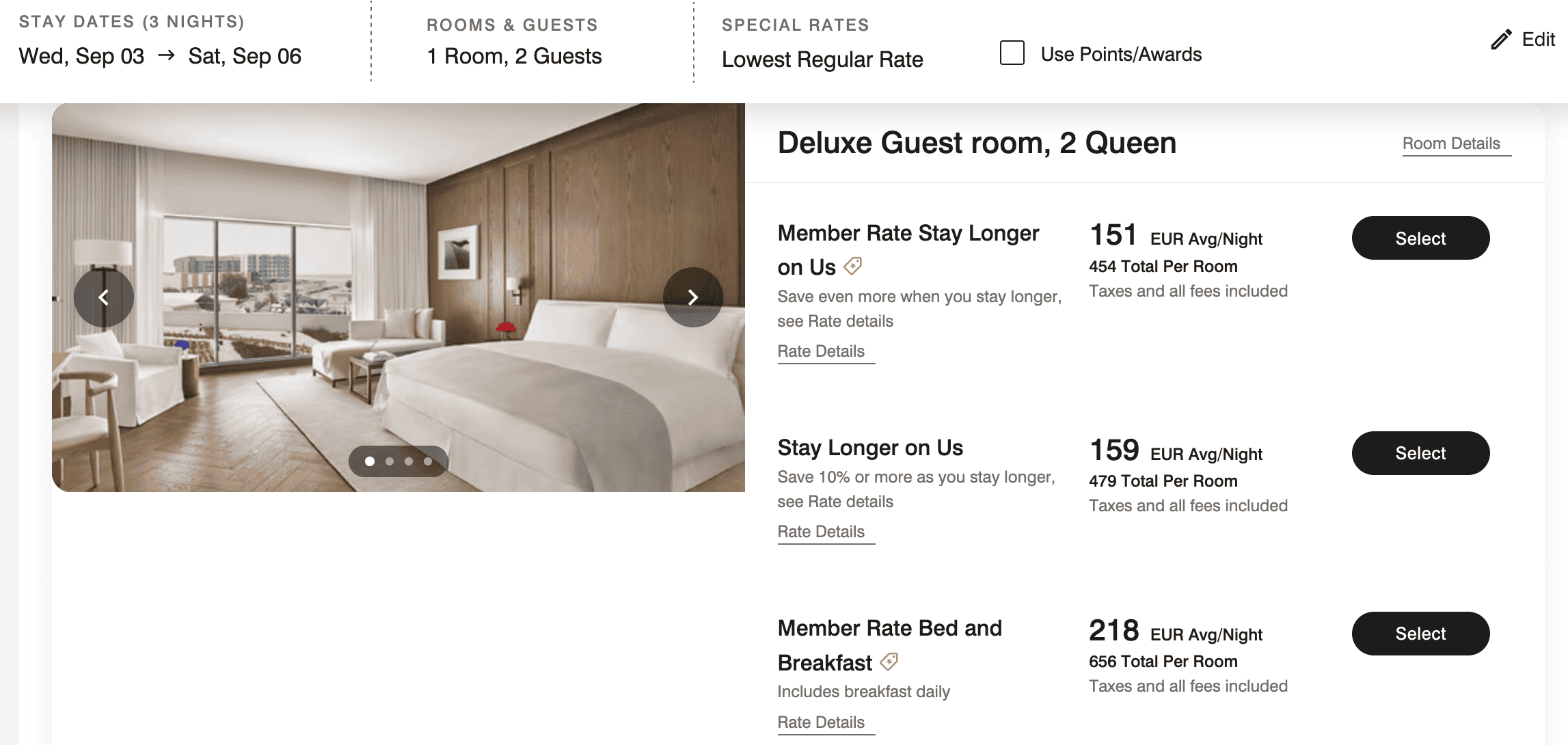1568x745 pixels.
Task: Show the previous room photo
Action: (104, 297)
